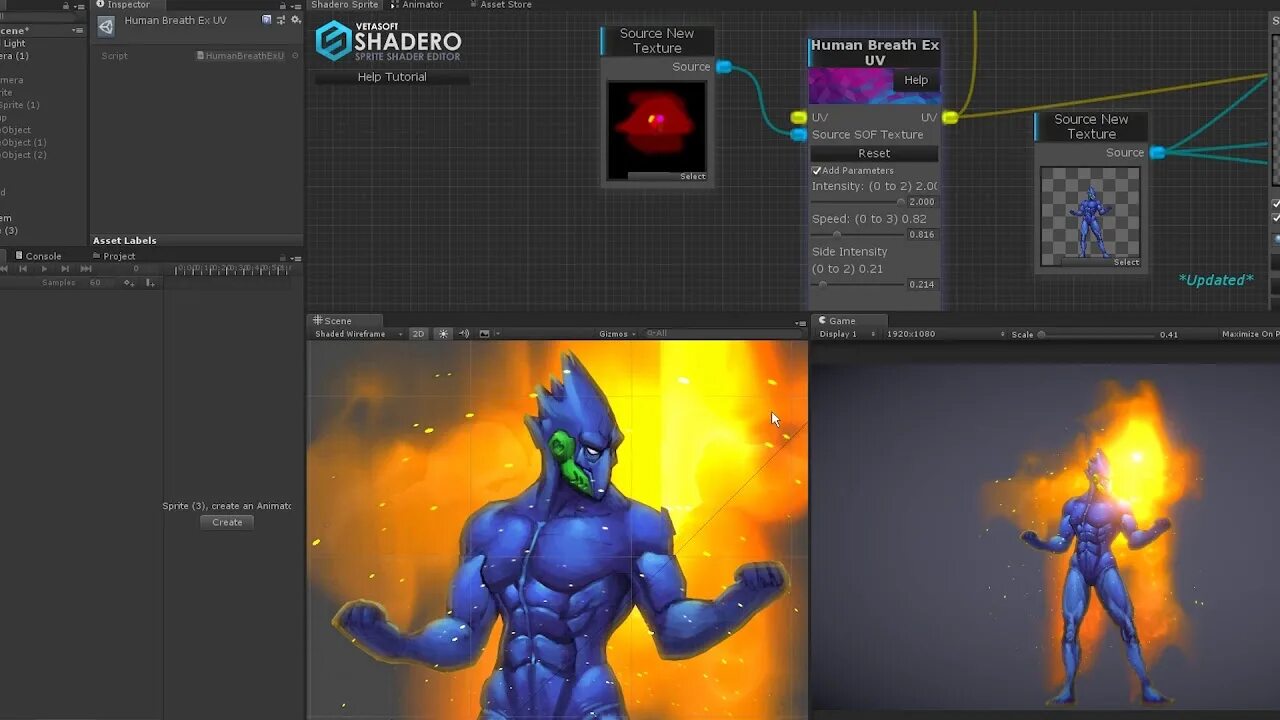Click the Human Breath Ex UV node title
Image resolution: width=1280 pixels, height=720 pixels.
point(875,53)
